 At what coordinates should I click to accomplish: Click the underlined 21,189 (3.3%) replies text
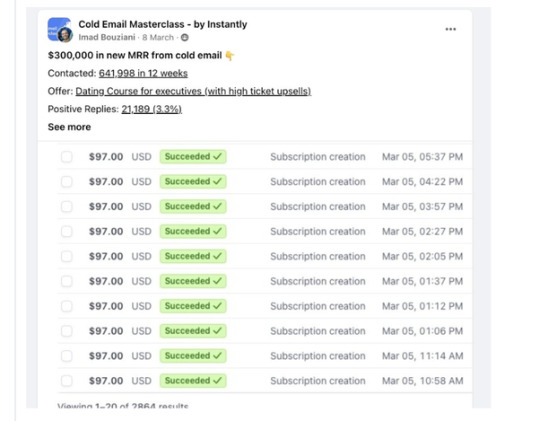pyautogui.click(x=152, y=109)
